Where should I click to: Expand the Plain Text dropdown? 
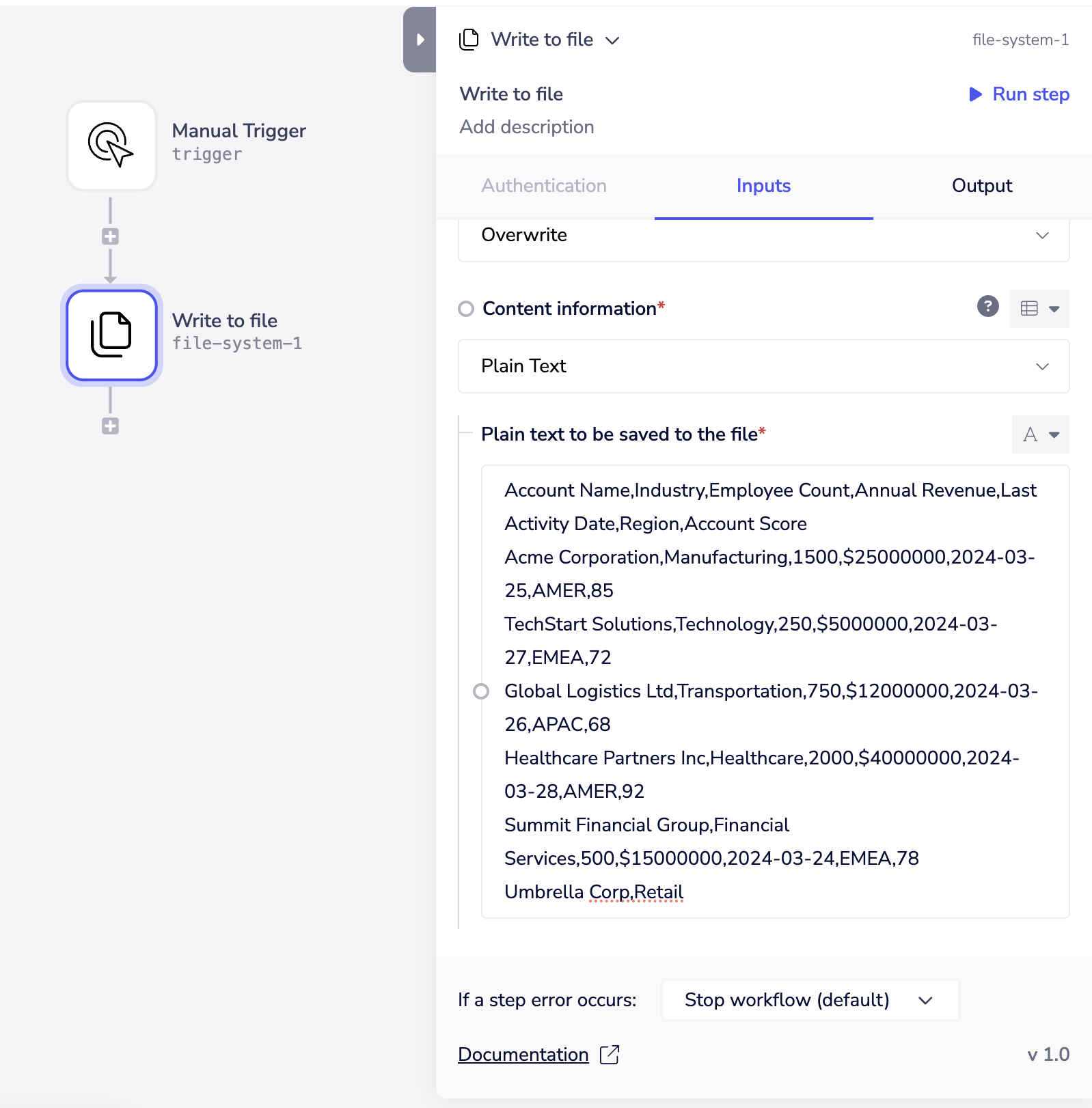point(763,366)
